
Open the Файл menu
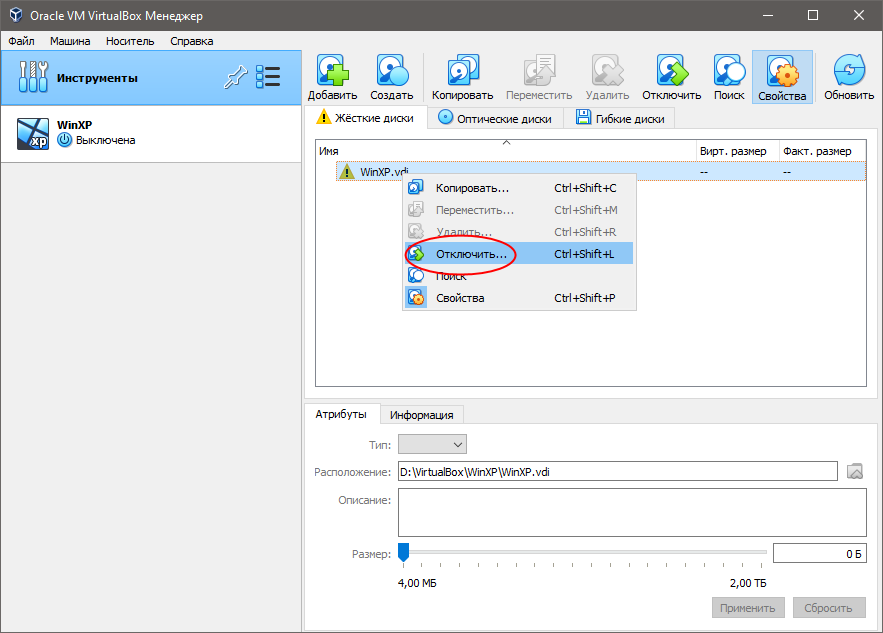tap(21, 41)
